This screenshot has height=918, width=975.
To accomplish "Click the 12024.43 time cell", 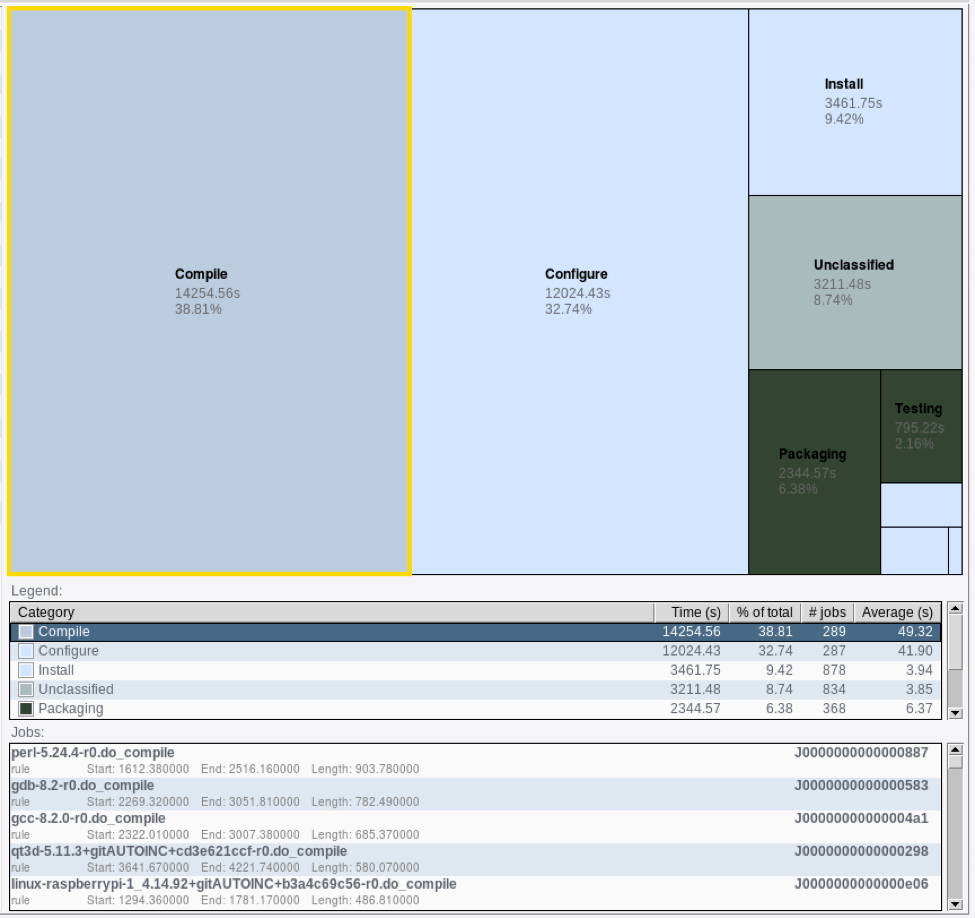I will point(691,651).
